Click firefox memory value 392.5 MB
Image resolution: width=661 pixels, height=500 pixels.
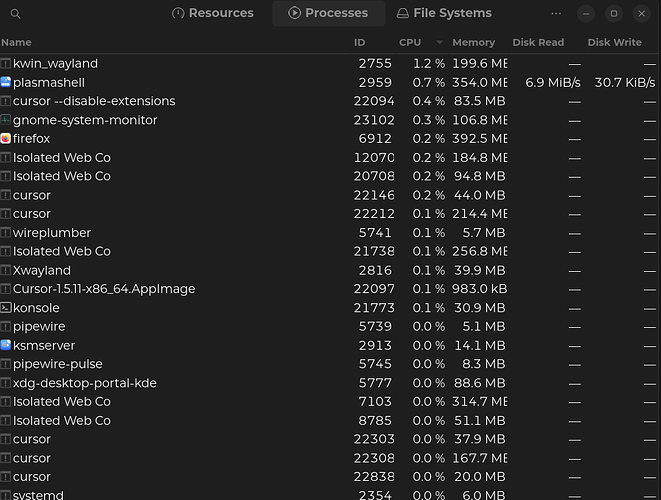point(480,139)
